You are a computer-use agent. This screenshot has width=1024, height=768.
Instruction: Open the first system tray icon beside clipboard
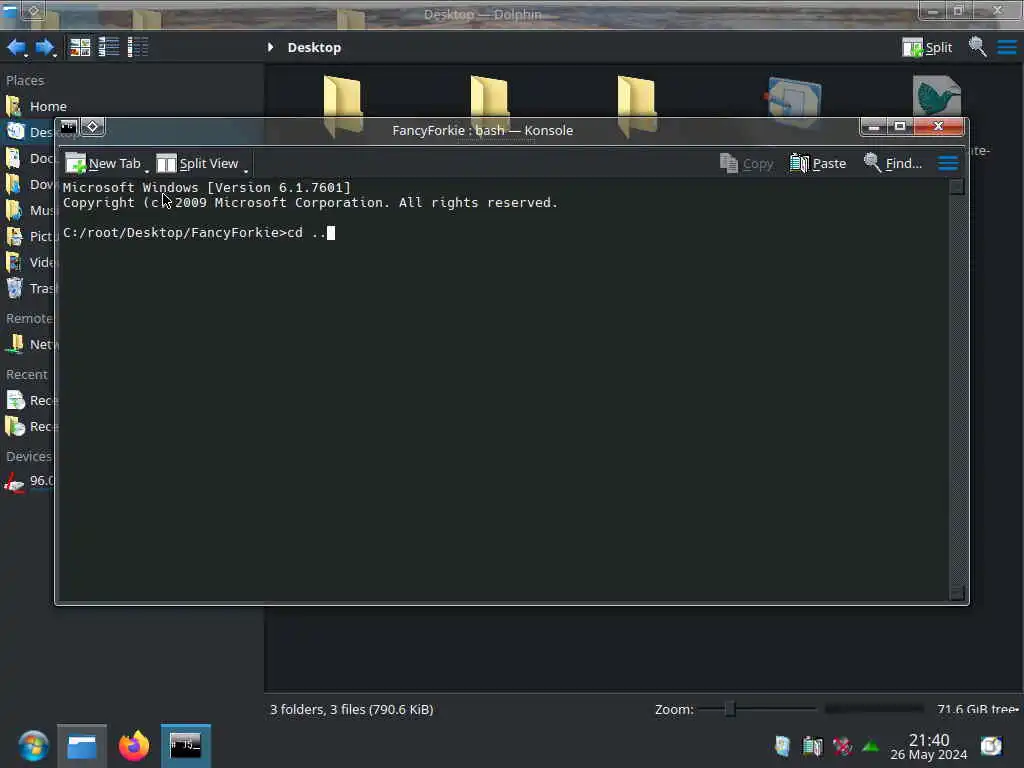782,746
